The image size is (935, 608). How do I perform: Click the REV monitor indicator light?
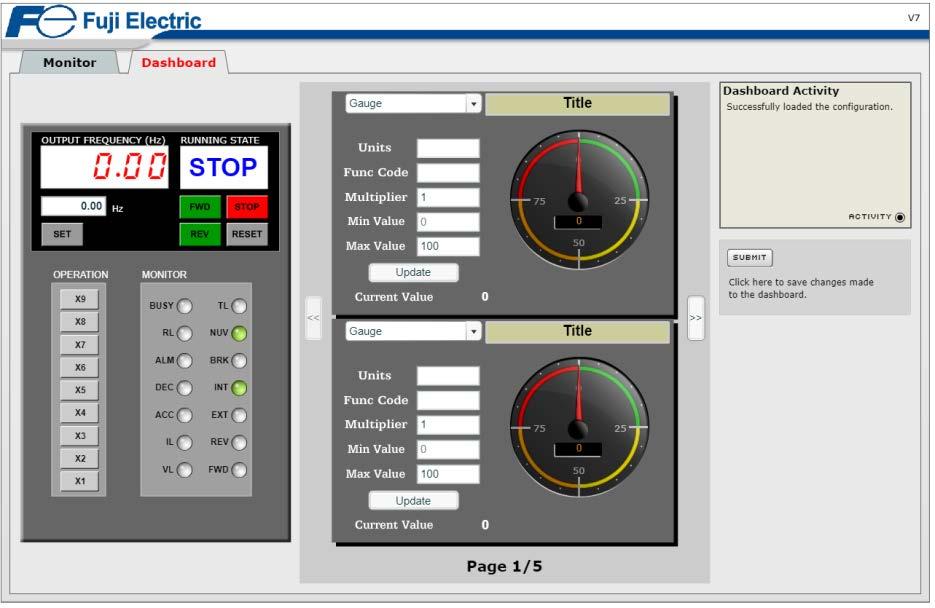(239, 443)
